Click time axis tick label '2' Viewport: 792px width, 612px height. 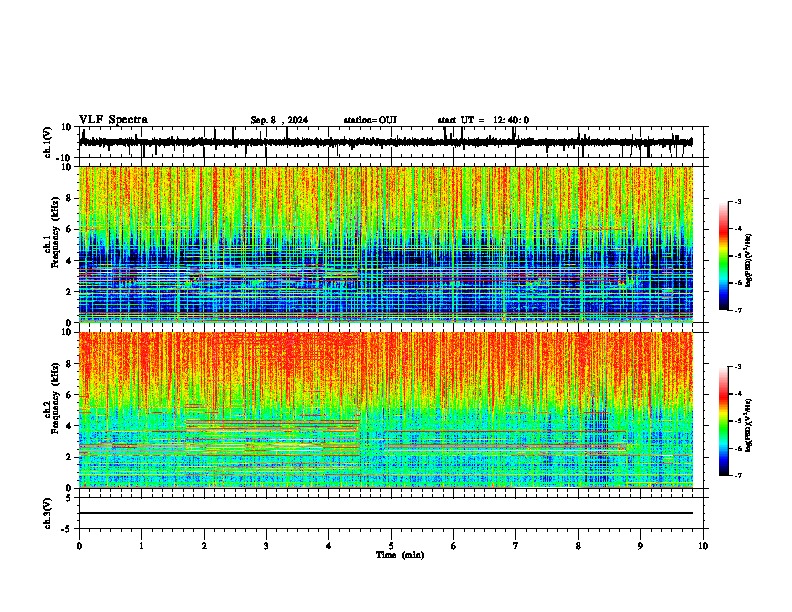point(204,546)
